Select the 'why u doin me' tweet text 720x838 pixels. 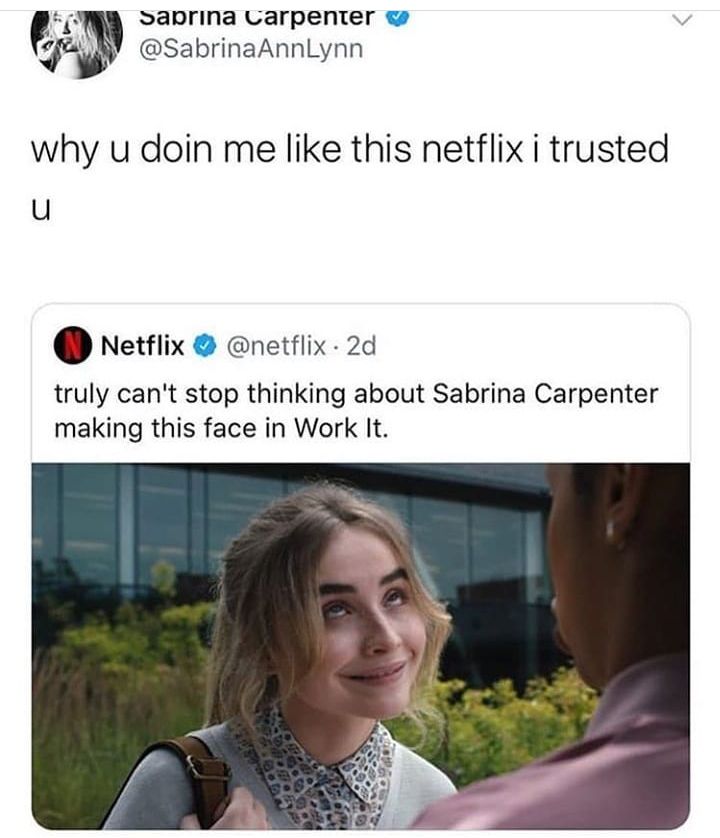click(350, 177)
